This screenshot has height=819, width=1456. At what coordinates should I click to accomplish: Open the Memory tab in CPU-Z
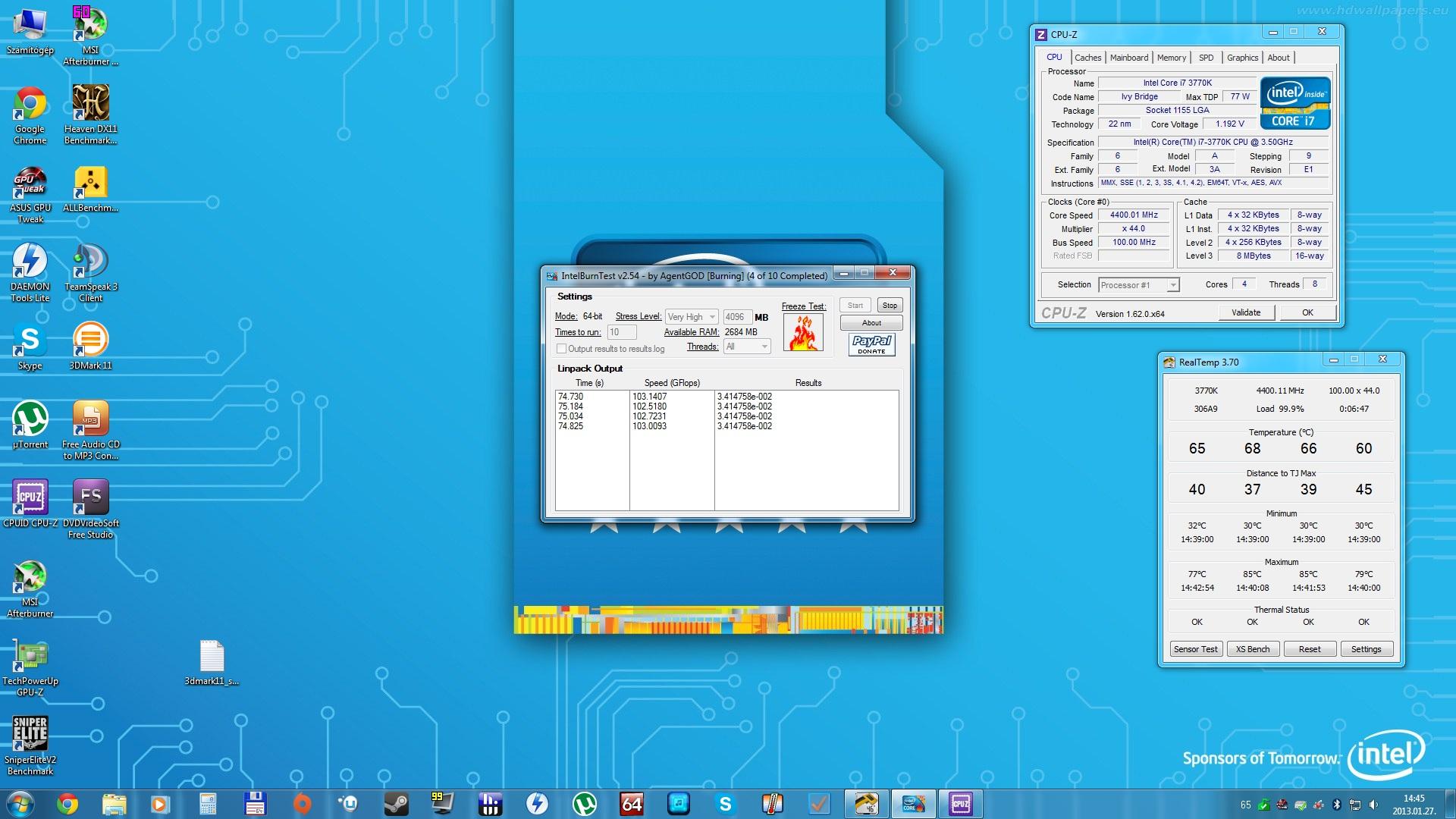point(1172,58)
